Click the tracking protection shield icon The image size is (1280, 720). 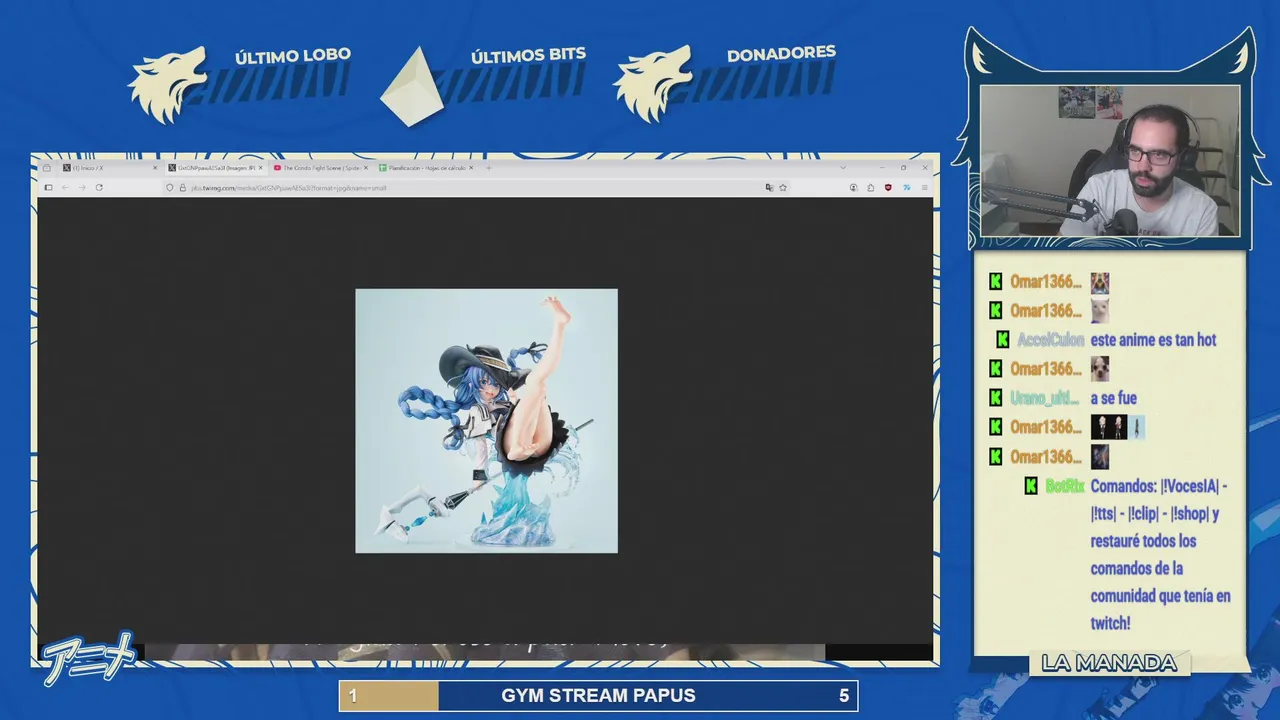point(169,188)
